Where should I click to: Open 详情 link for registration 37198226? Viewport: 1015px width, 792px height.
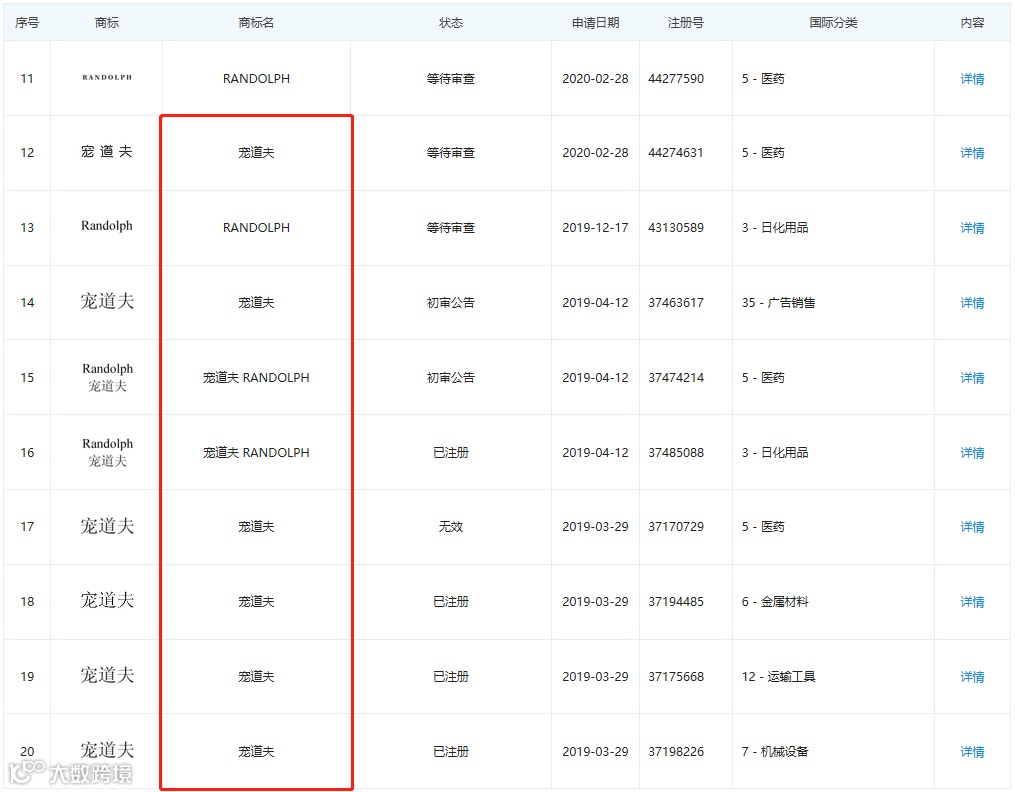point(972,752)
